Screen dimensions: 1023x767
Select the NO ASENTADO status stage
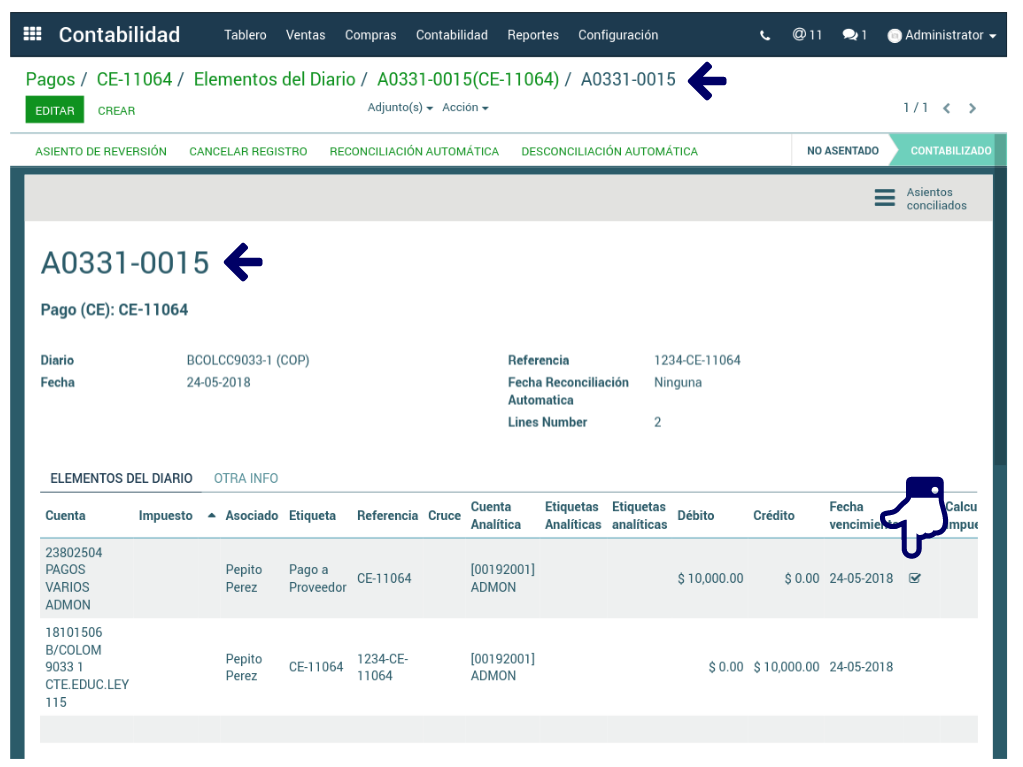(x=842, y=151)
